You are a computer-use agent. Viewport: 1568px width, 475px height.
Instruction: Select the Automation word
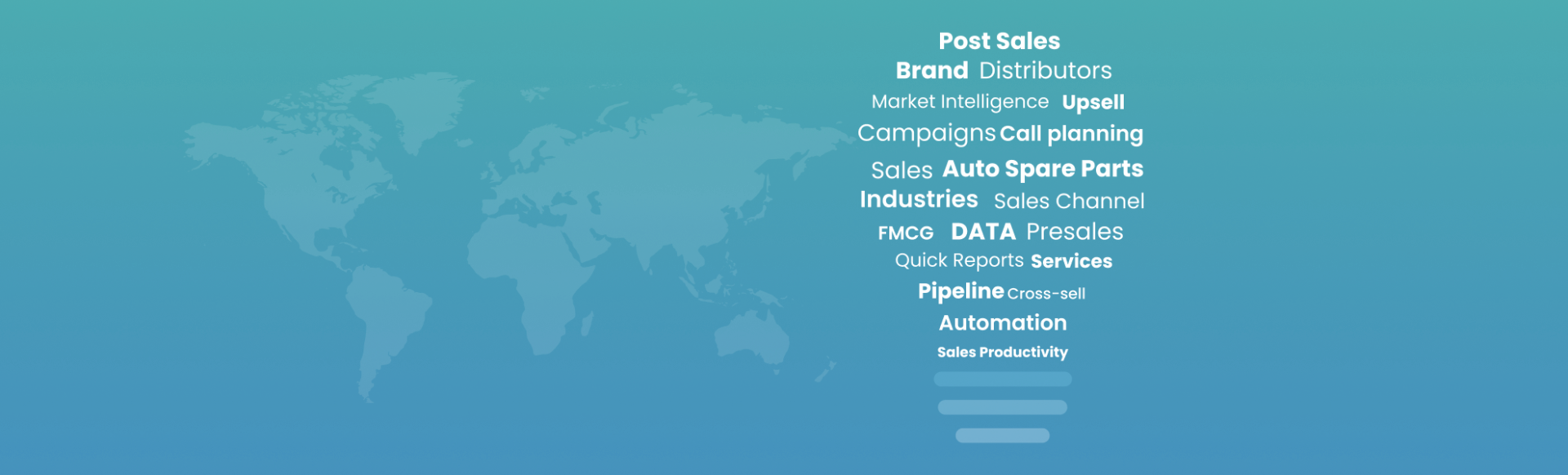(x=1003, y=323)
